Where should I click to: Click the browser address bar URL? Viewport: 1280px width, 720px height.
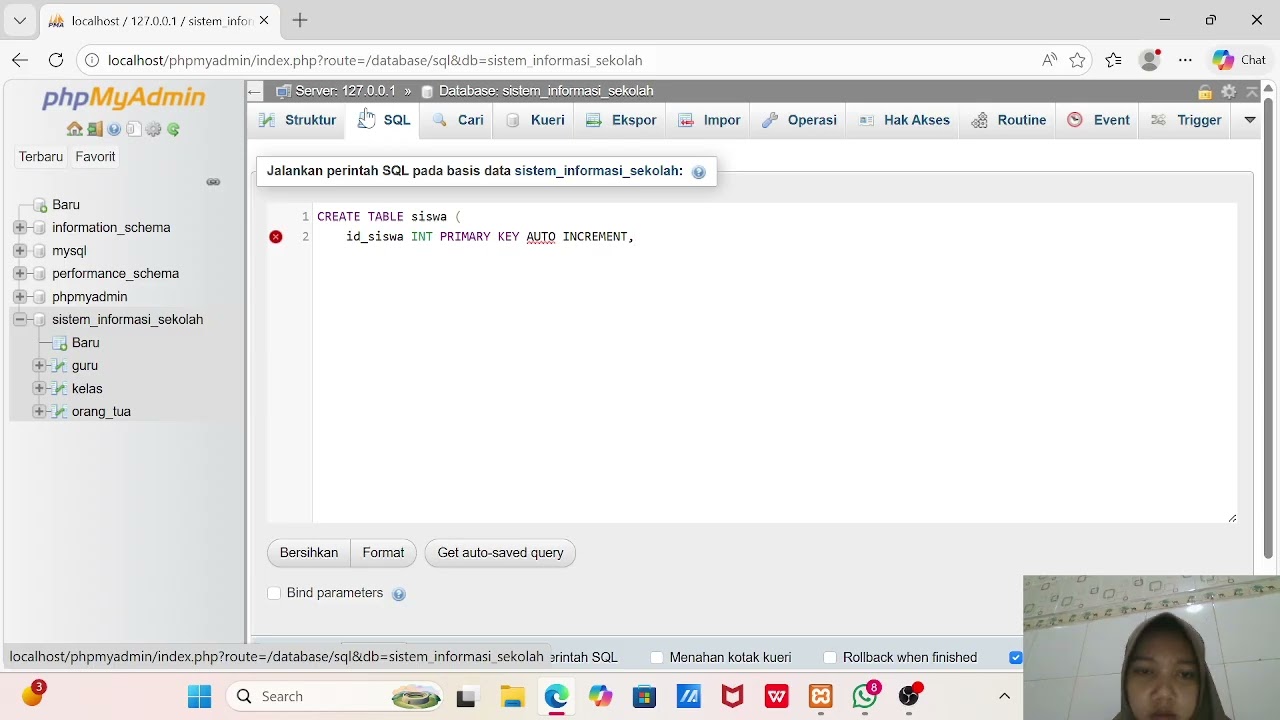[375, 60]
